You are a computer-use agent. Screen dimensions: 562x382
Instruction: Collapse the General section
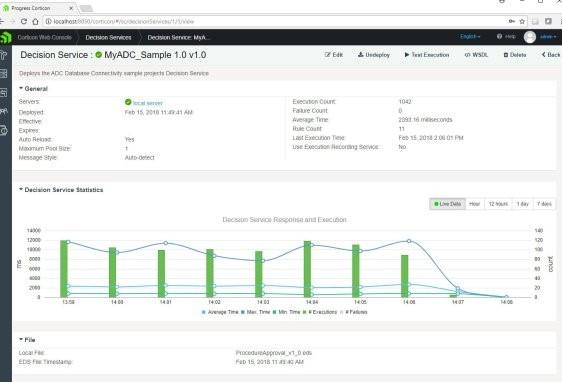(x=33, y=89)
